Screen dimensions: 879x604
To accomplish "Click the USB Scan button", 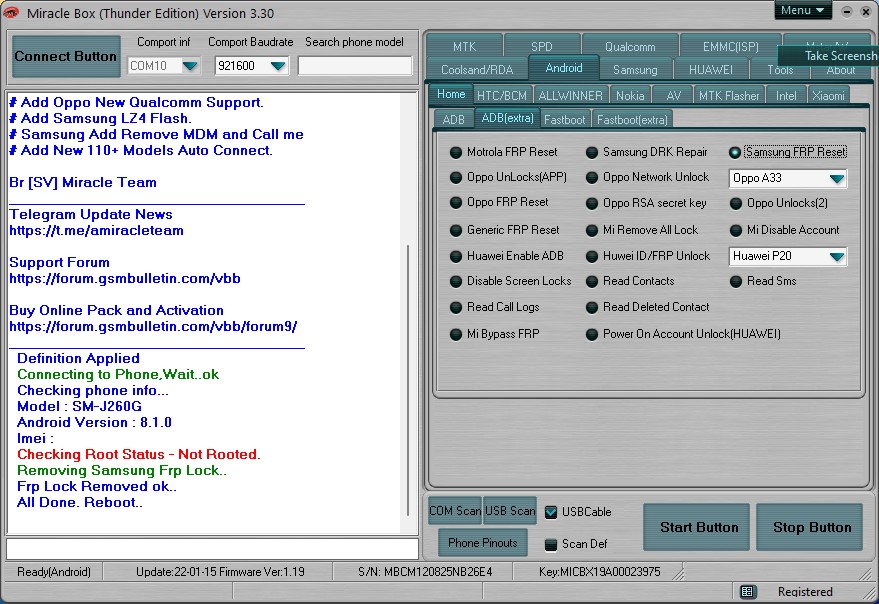I will click(x=510, y=511).
